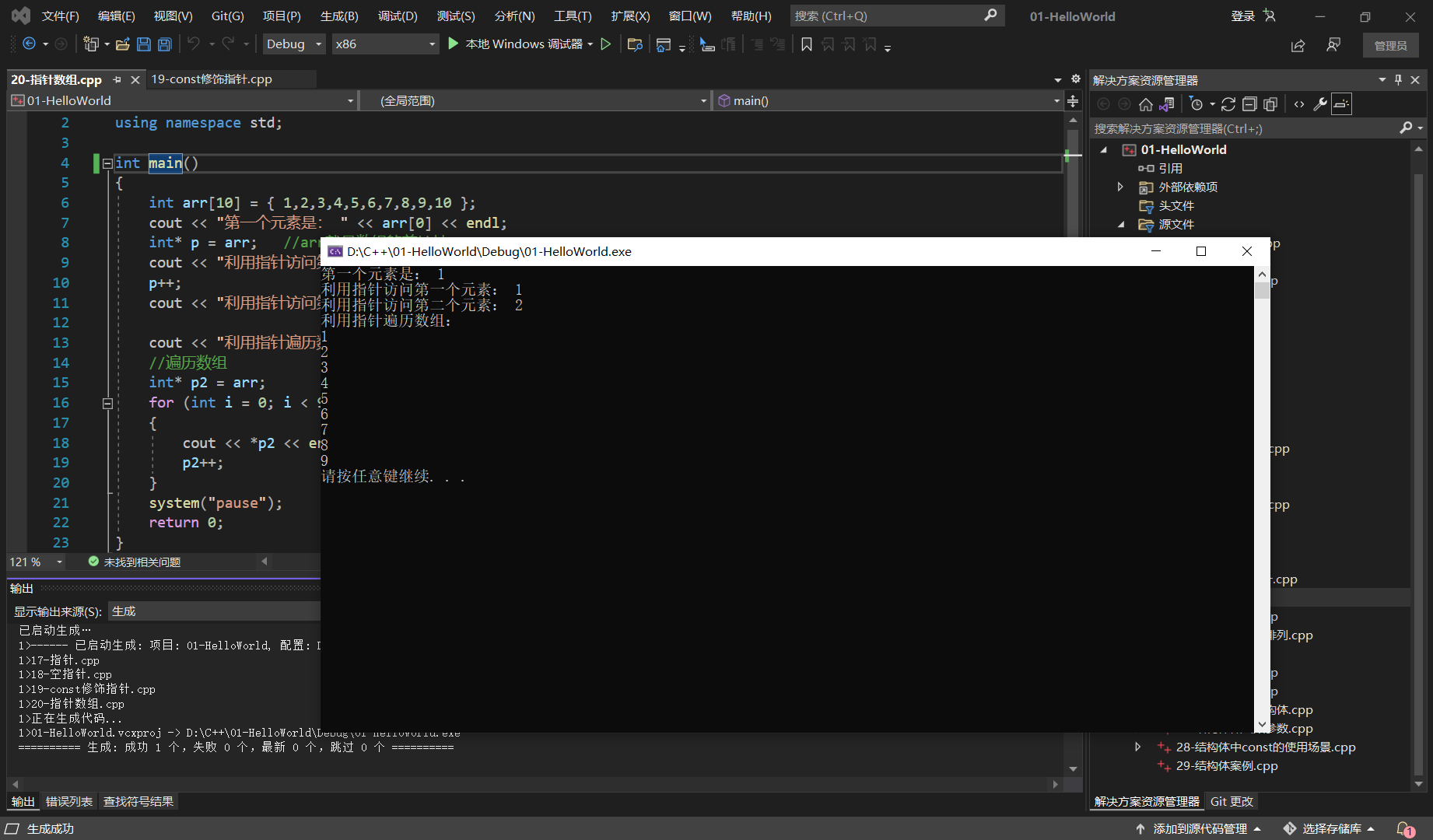Open the 全局范围 scope dropdown
This screenshot has width=1433, height=840.
(537, 100)
